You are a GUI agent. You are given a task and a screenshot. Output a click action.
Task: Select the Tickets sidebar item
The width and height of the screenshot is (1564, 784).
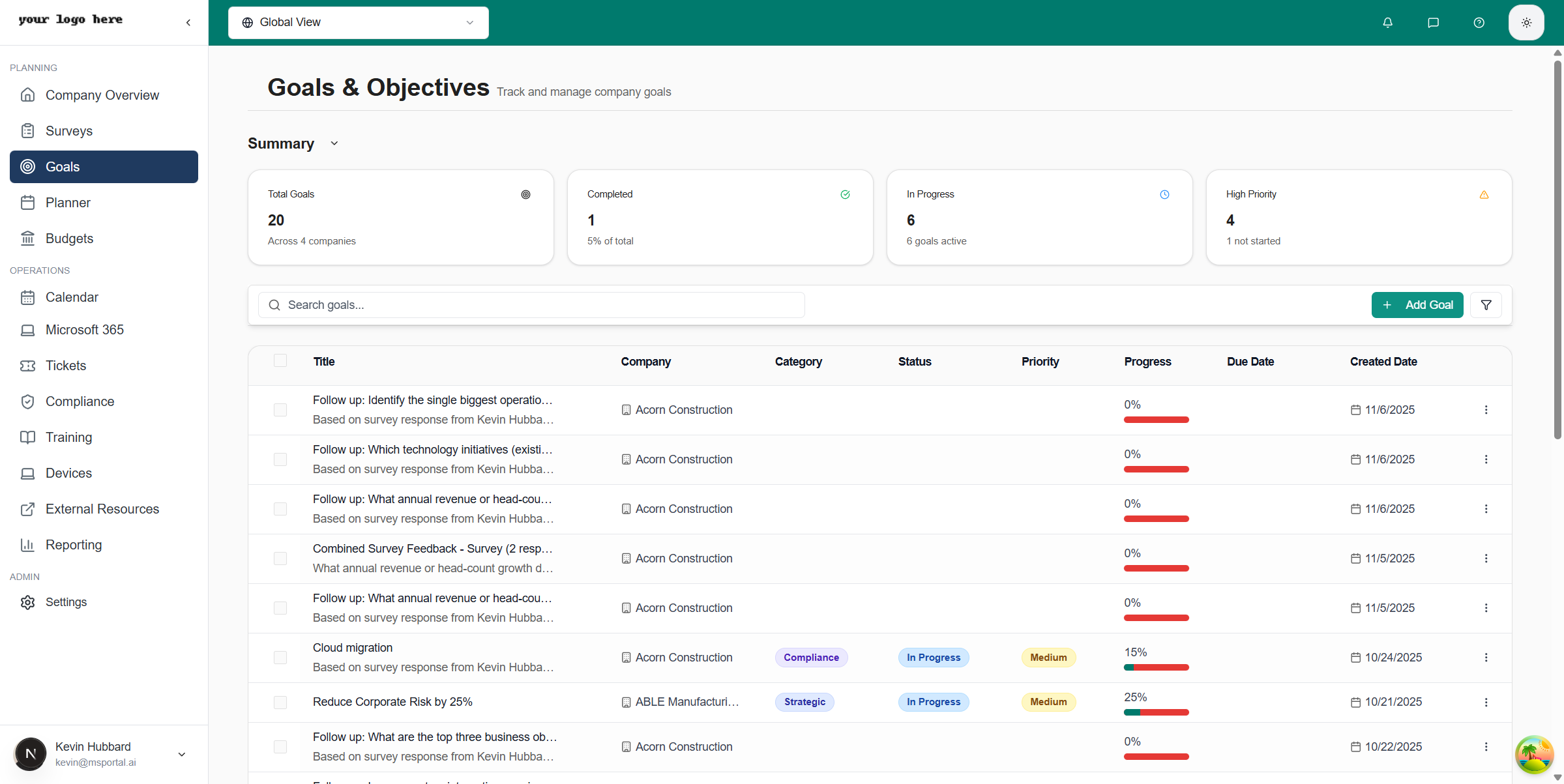pos(66,366)
